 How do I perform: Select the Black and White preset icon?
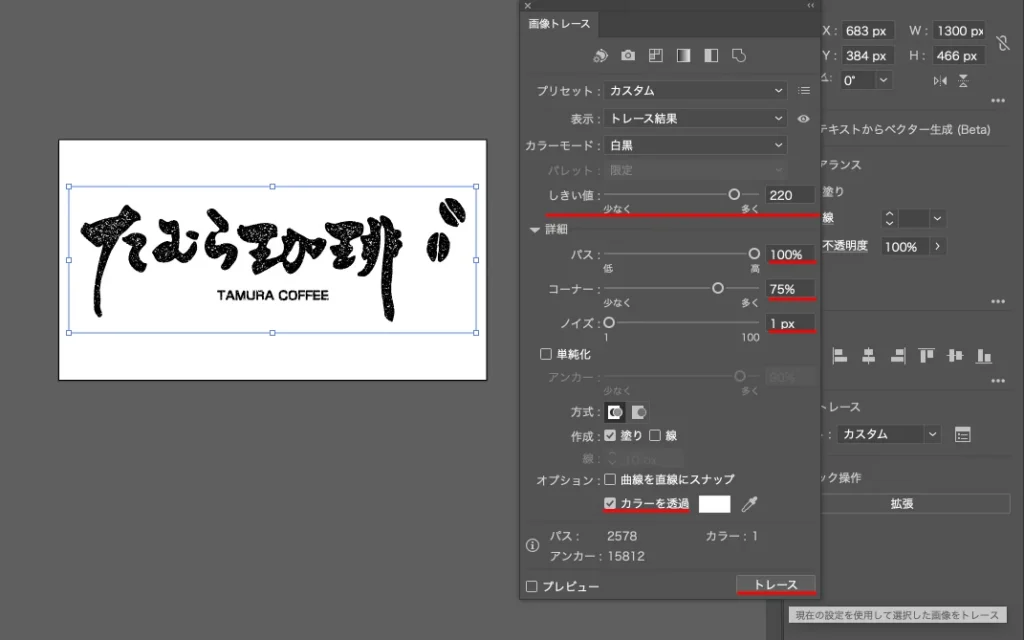[x=711, y=56]
